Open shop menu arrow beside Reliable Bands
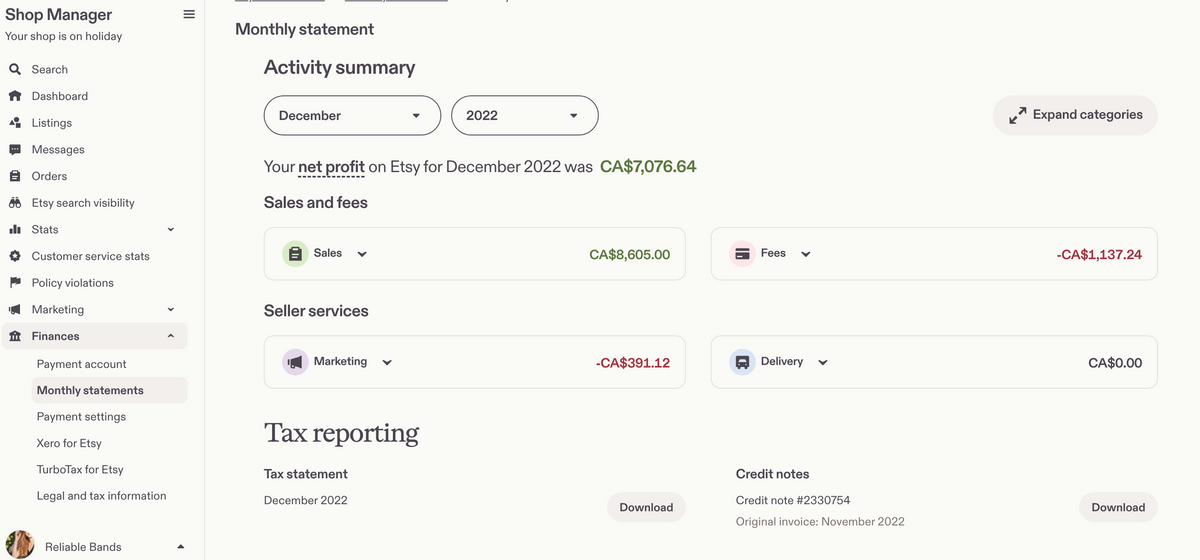 (x=180, y=547)
